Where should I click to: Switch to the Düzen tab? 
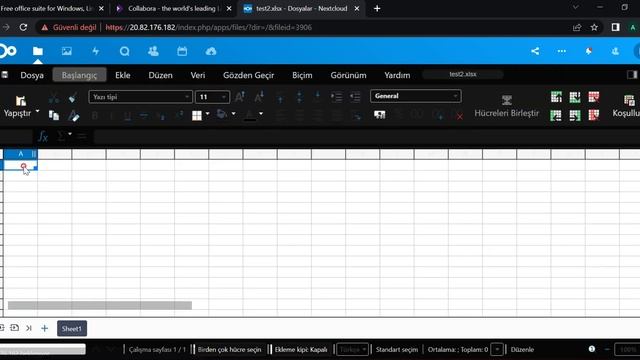coord(160,75)
